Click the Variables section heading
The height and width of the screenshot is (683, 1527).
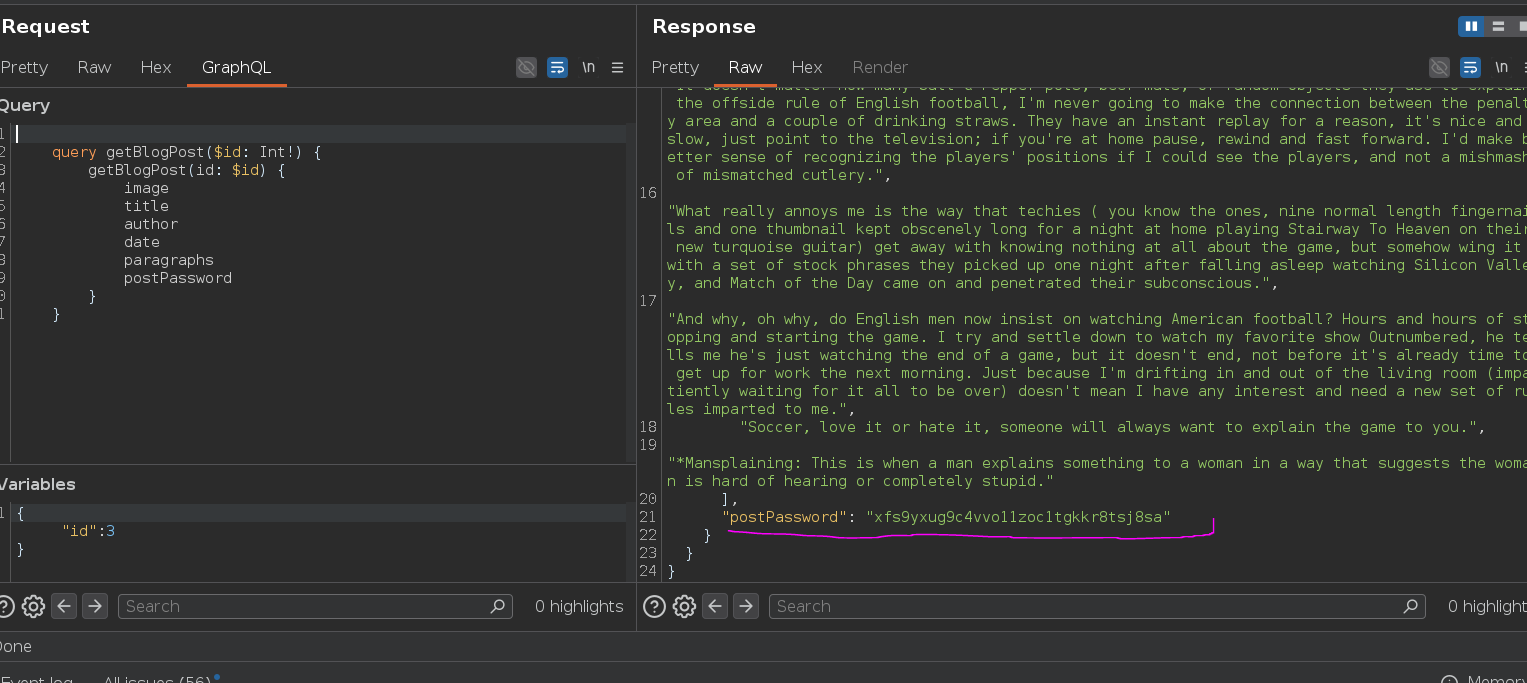(x=37, y=484)
